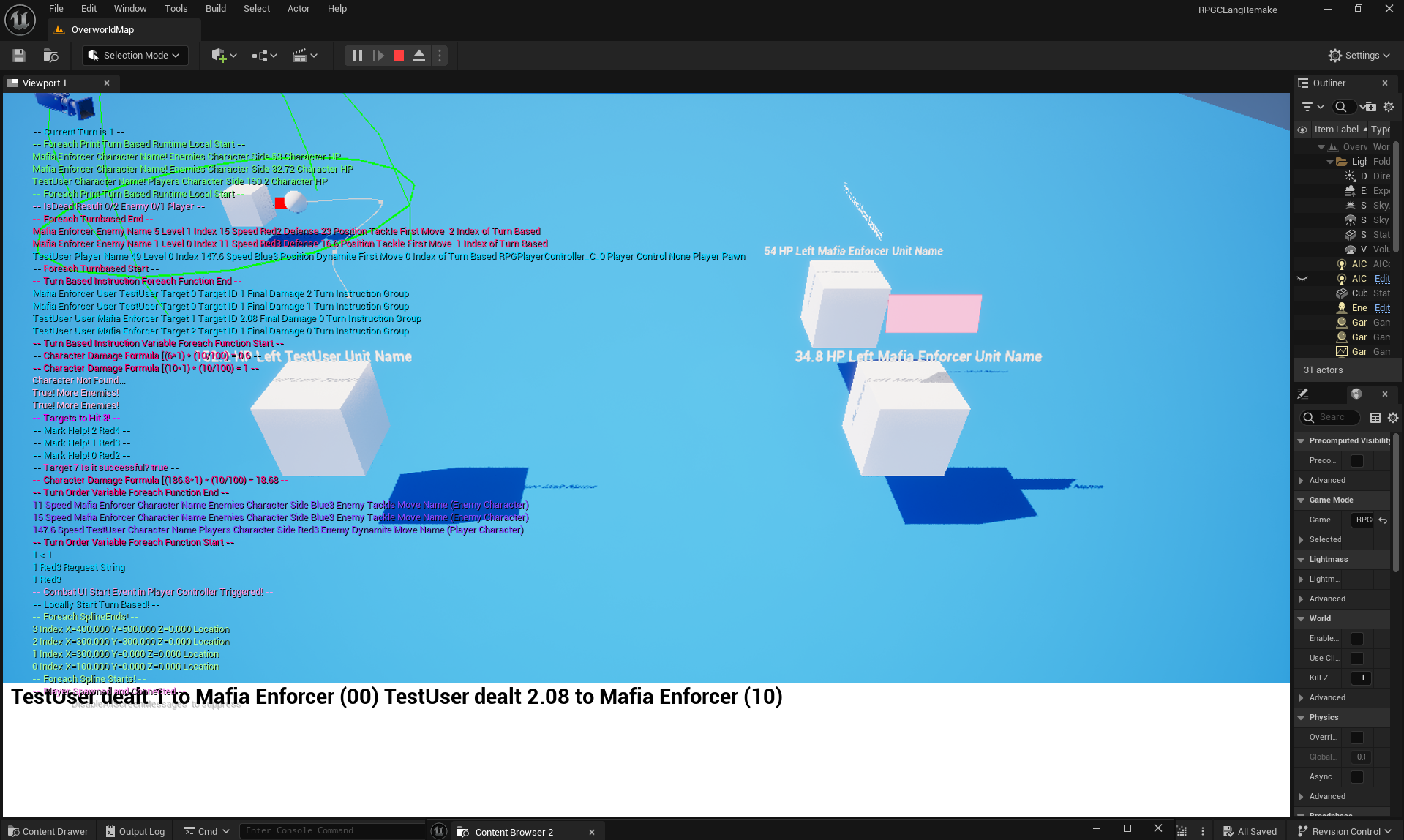Stop the running play session
1404x840 pixels.
(x=399, y=56)
